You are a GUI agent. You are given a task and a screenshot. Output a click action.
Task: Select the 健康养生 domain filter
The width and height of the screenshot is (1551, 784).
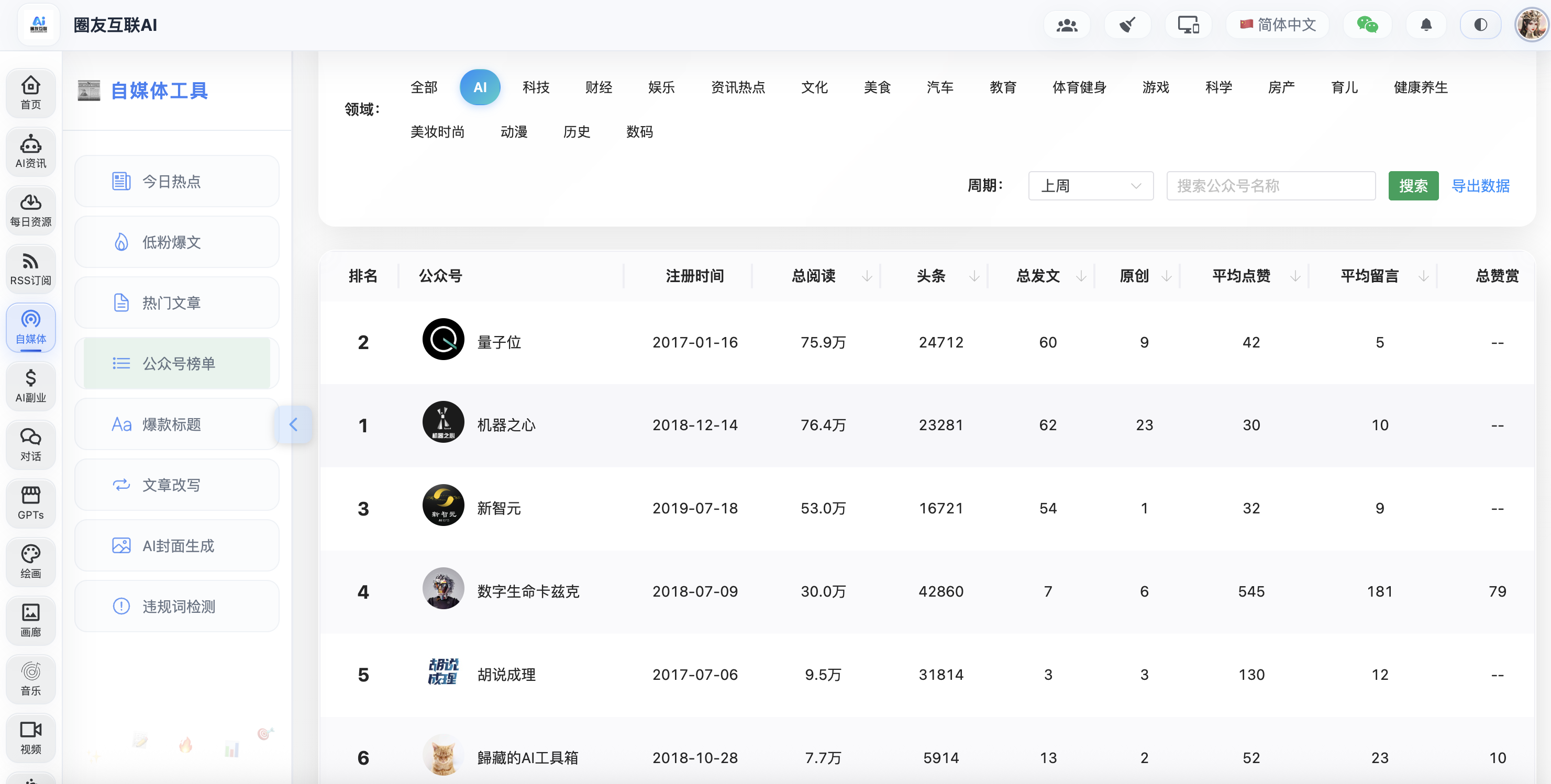(1420, 87)
